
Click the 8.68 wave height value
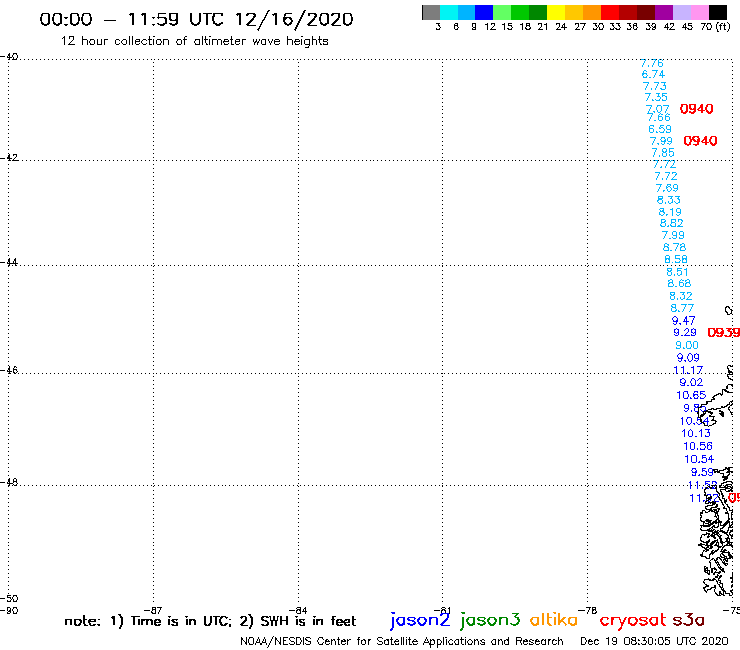click(679, 284)
